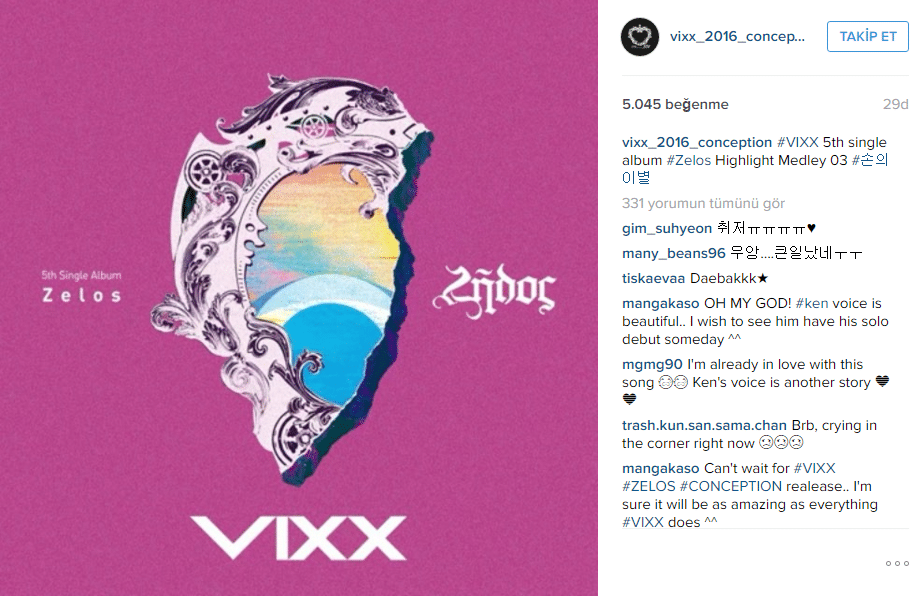Click the TAKİP ET follow button
Screen dimensions: 921x596
[868, 36]
